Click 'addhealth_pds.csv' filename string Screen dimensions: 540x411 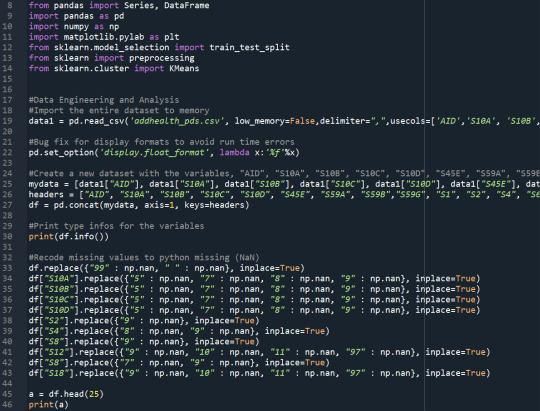tap(177, 121)
